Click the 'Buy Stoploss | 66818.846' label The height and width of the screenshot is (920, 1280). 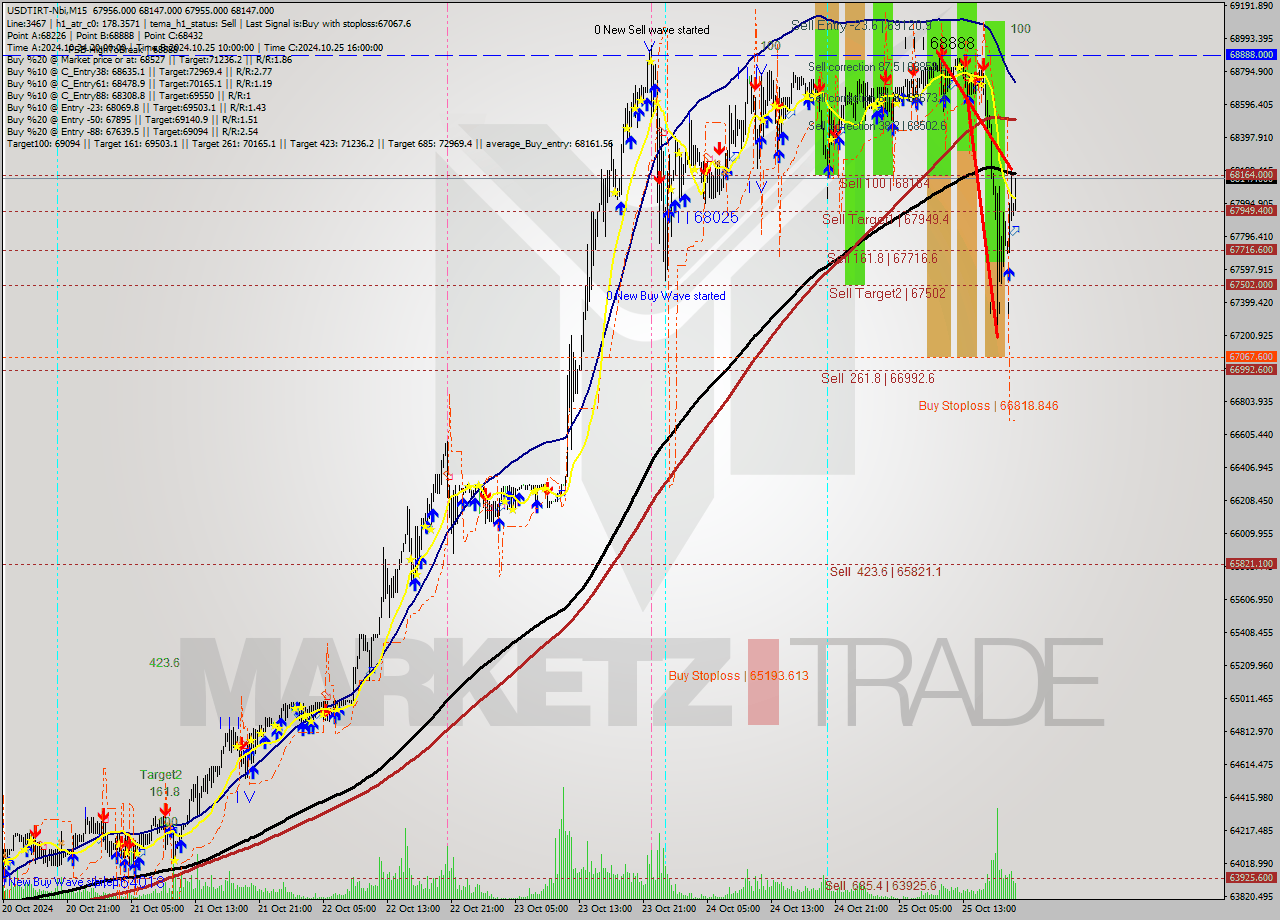click(x=988, y=406)
